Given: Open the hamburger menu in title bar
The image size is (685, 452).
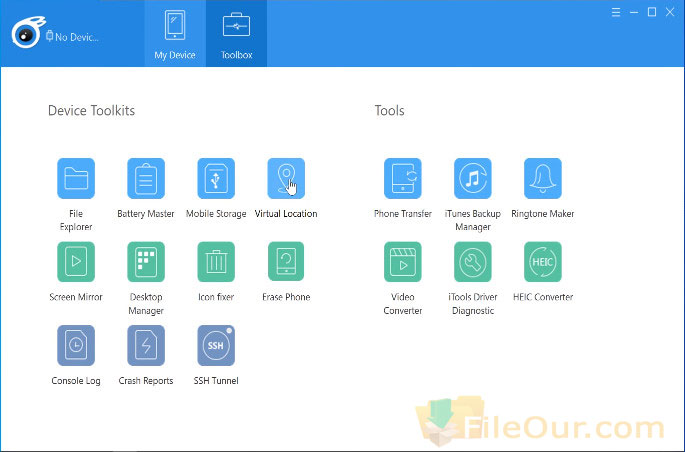Looking at the screenshot, I should pyautogui.click(x=616, y=12).
